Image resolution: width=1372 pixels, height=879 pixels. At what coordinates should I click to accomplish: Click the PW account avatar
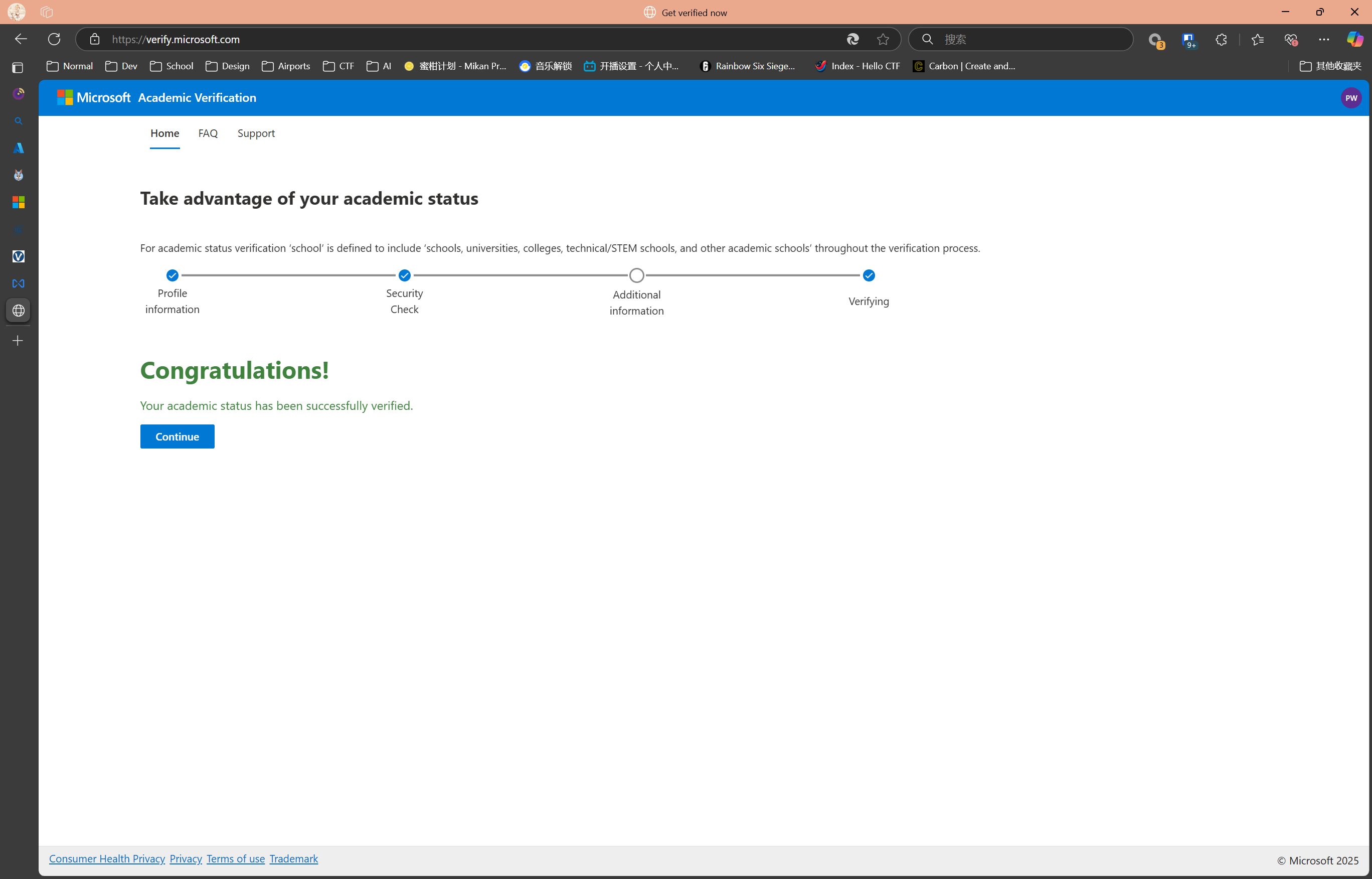pyautogui.click(x=1350, y=98)
